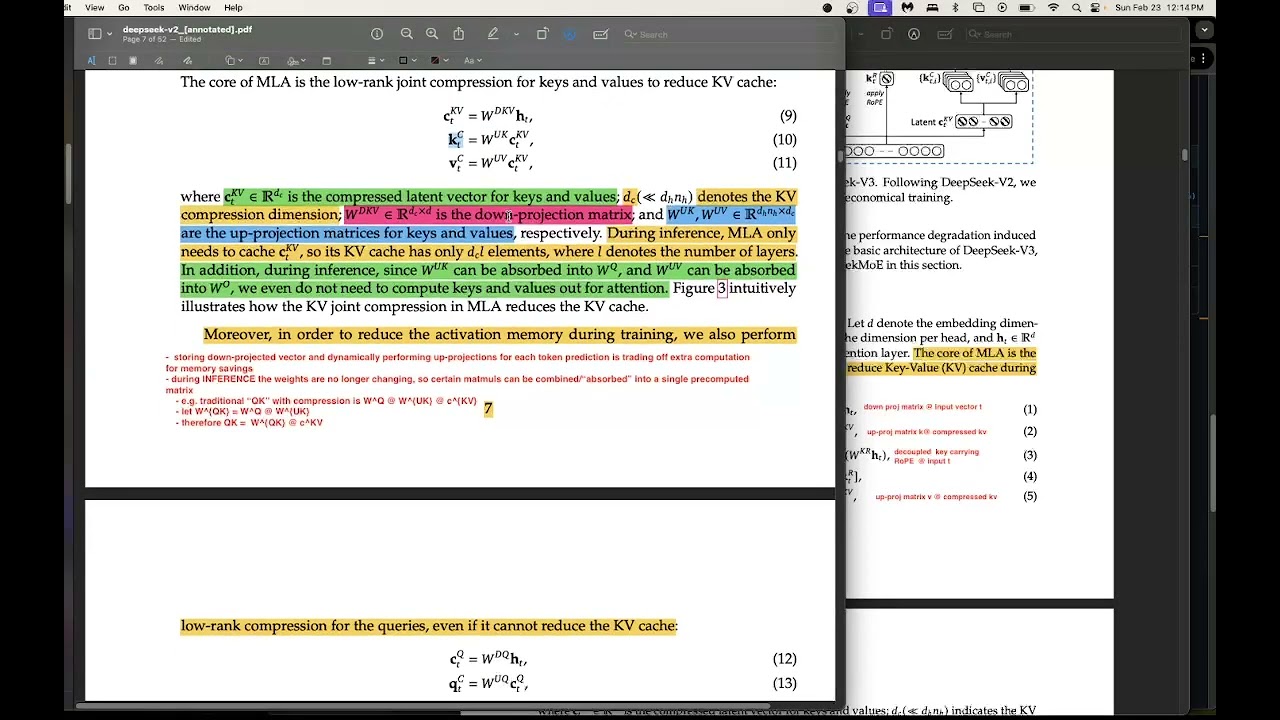Image resolution: width=1280 pixels, height=720 pixels.
Task: Open the Window menu
Action: [x=194, y=8]
